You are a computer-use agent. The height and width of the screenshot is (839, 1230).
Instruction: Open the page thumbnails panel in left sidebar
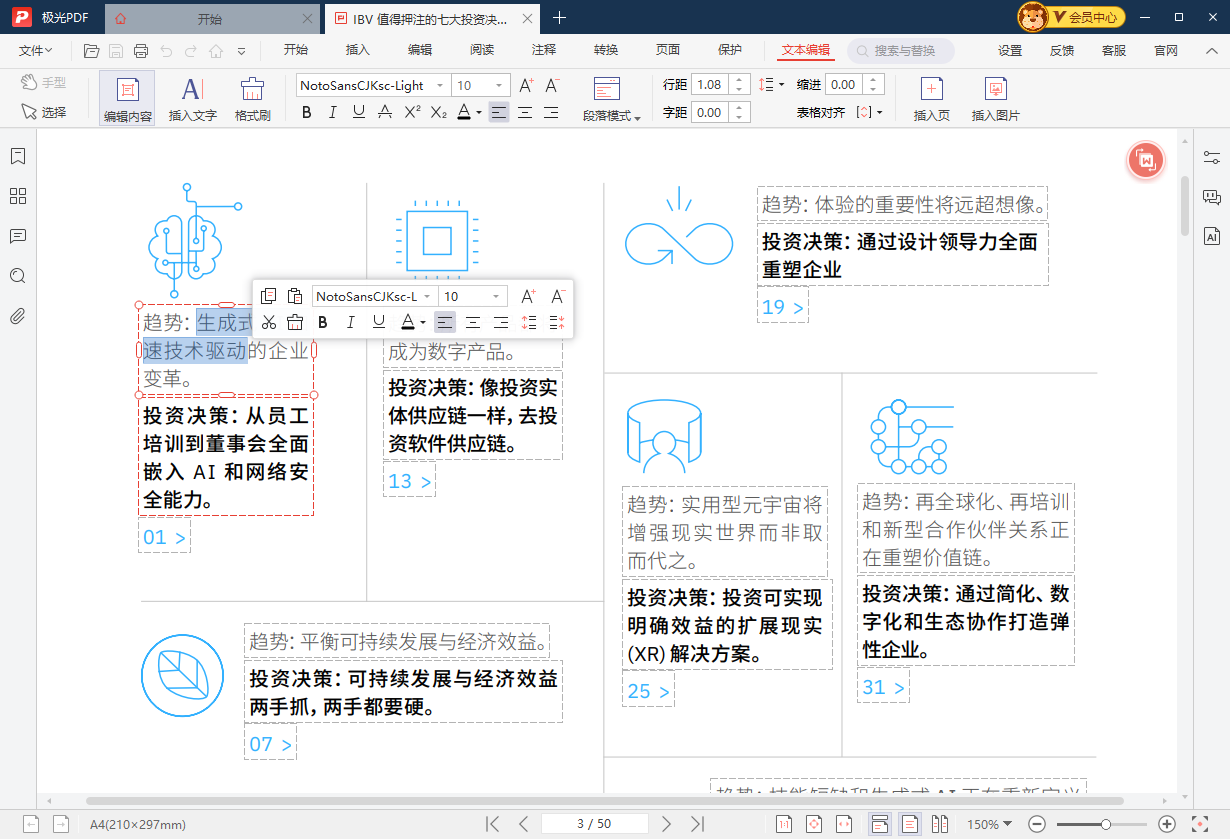coord(17,196)
